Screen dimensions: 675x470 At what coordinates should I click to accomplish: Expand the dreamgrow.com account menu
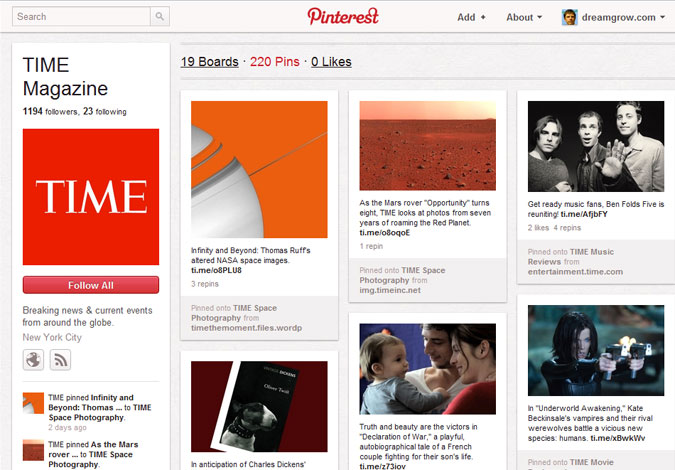click(623, 17)
